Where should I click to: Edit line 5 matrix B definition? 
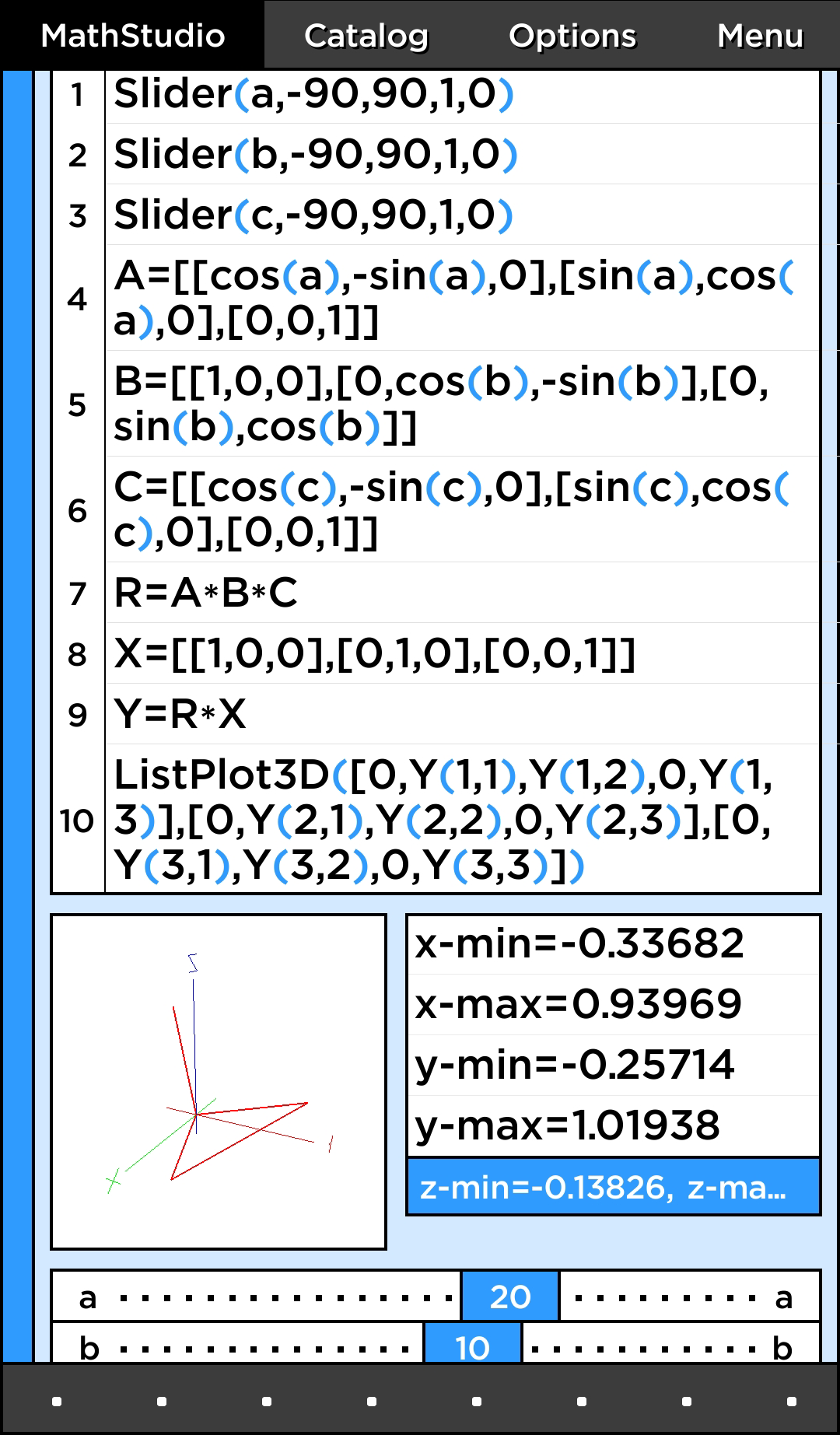coord(462,404)
